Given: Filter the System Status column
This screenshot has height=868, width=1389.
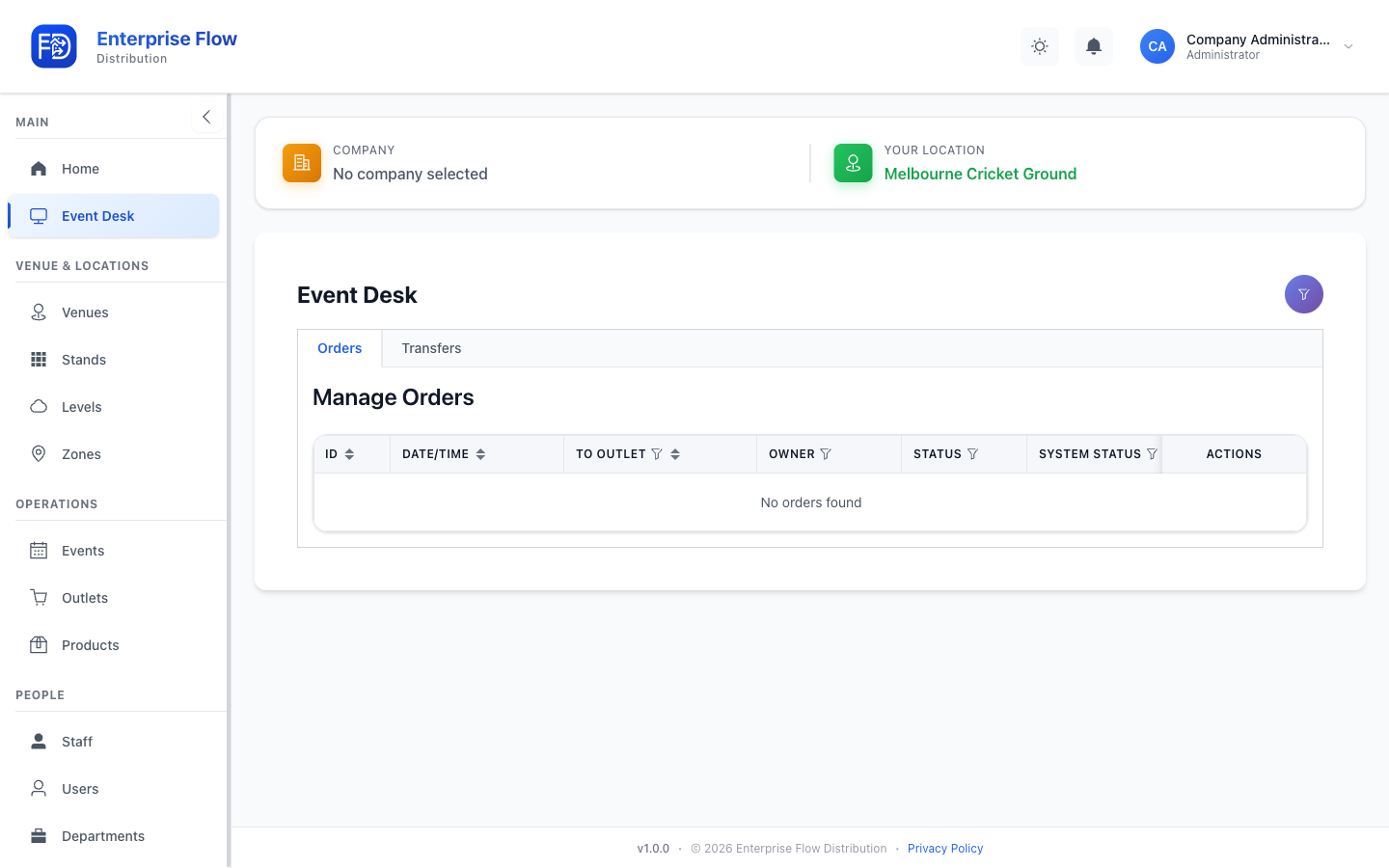Looking at the screenshot, I should (1152, 454).
